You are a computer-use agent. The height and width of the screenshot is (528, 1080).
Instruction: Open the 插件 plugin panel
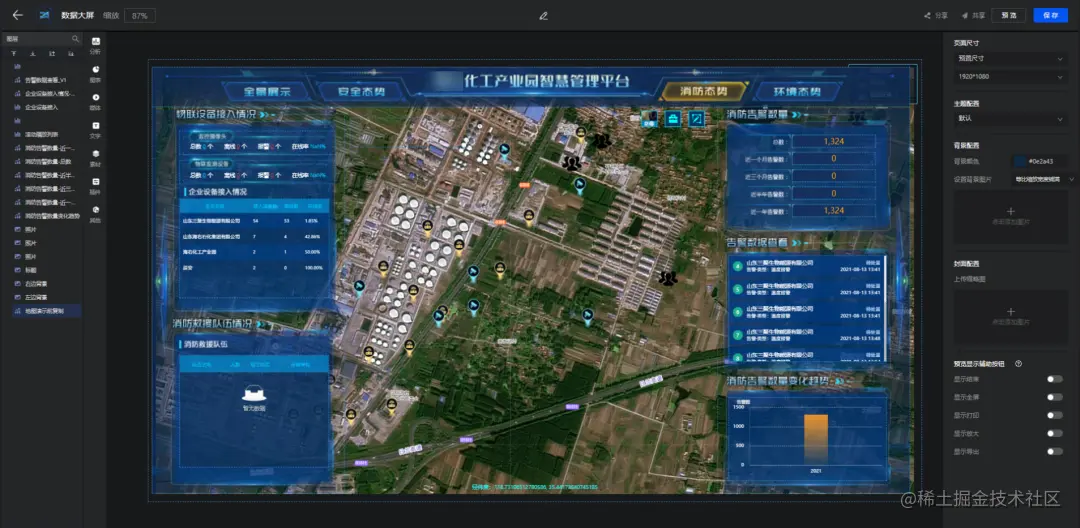[95, 186]
